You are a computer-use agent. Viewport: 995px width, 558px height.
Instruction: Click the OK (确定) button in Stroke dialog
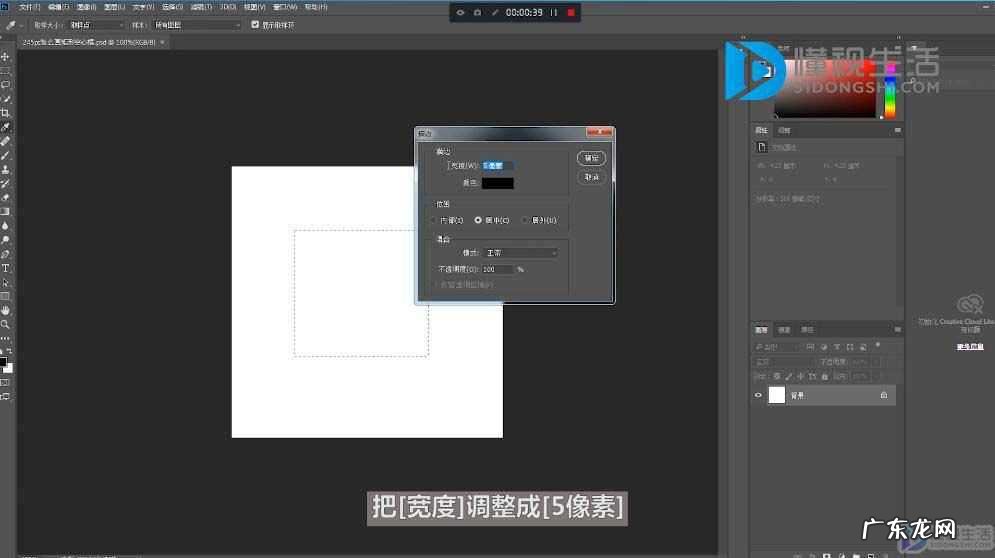(x=591, y=158)
